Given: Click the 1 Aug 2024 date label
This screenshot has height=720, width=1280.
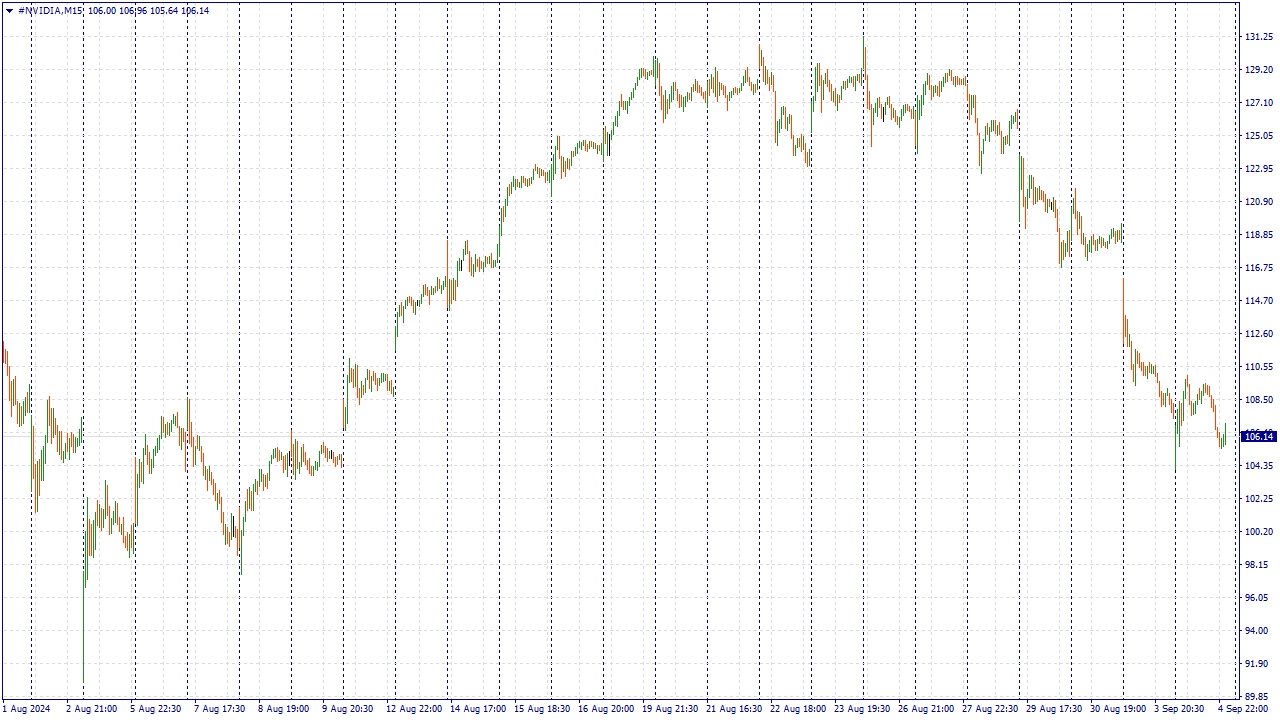Looking at the screenshot, I should coord(26,709).
